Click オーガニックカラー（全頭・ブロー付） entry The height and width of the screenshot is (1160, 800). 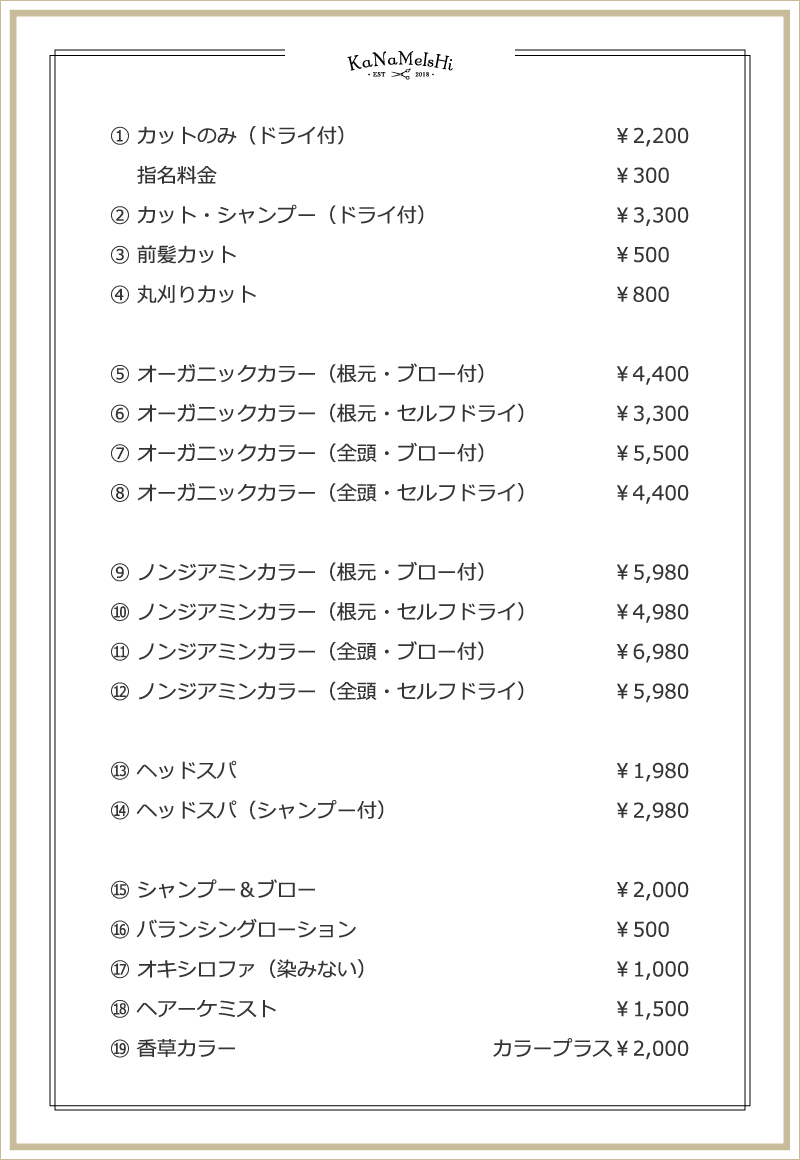[312, 453]
